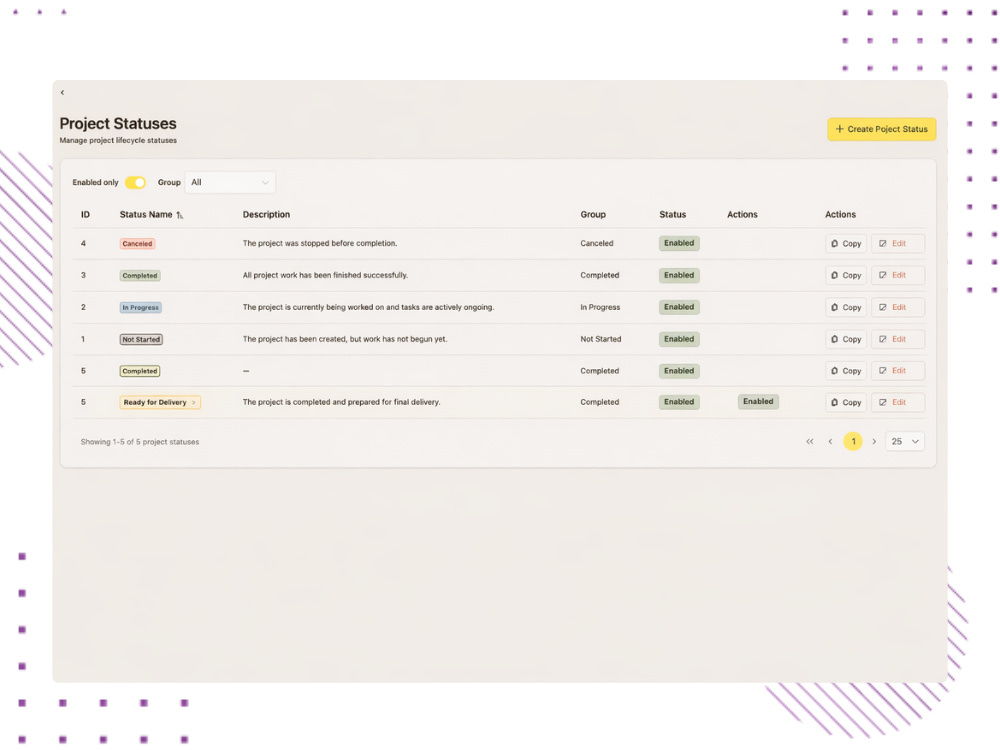Image resolution: width=1000 pixels, height=750 pixels.
Task: Click second Enabled badge in Ready for Delivery row
Action: pos(758,402)
